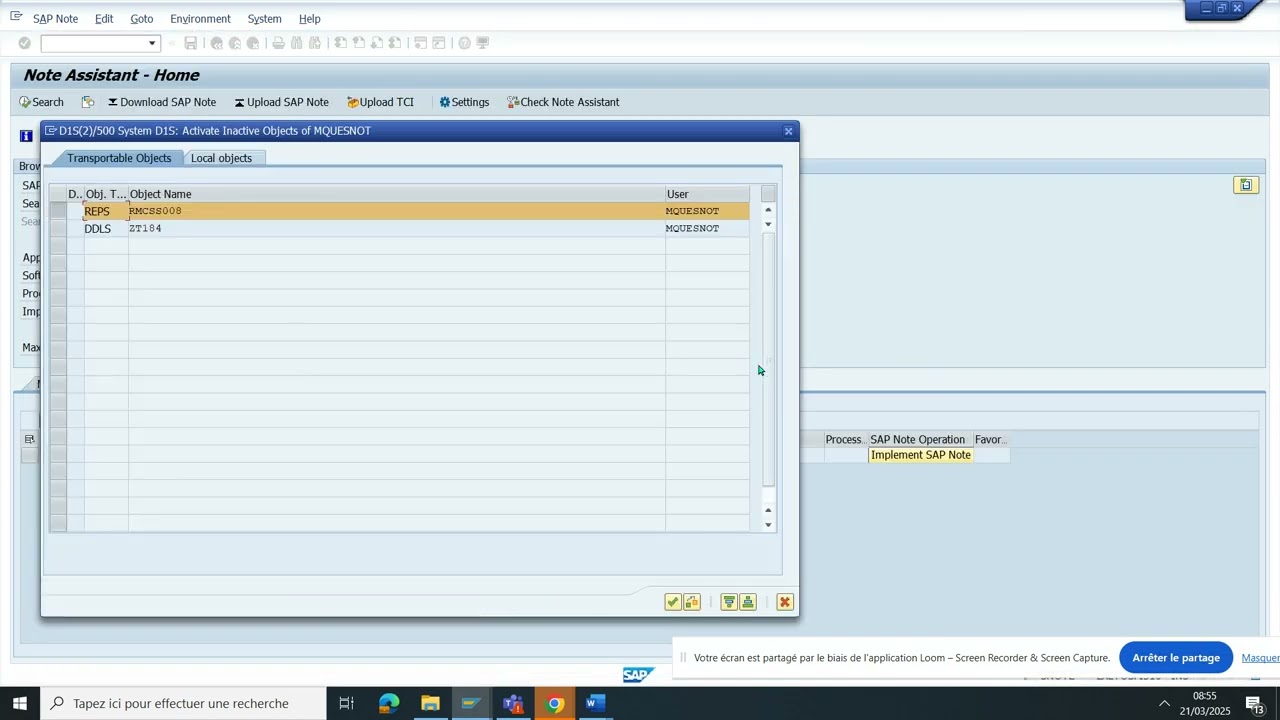The width and height of the screenshot is (1280, 720).
Task: Click the Arrêter le partage button
Action: [1176, 658]
